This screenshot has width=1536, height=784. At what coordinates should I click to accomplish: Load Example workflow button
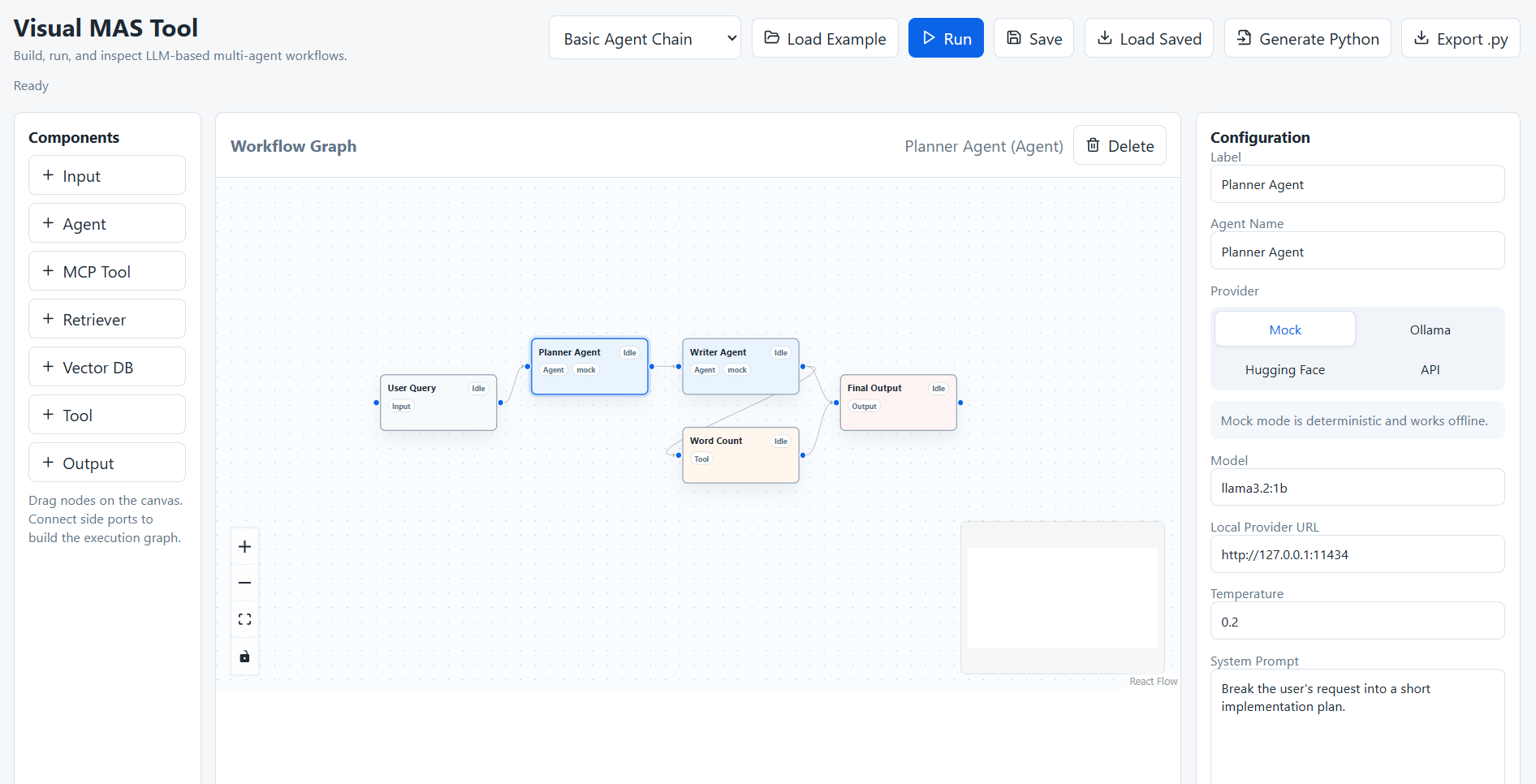point(825,38)
